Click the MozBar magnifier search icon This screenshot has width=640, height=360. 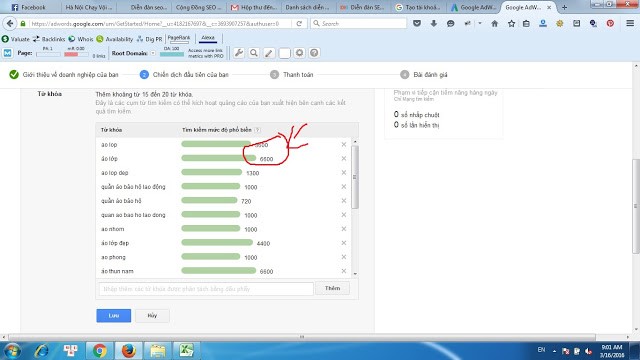[254, 53]
